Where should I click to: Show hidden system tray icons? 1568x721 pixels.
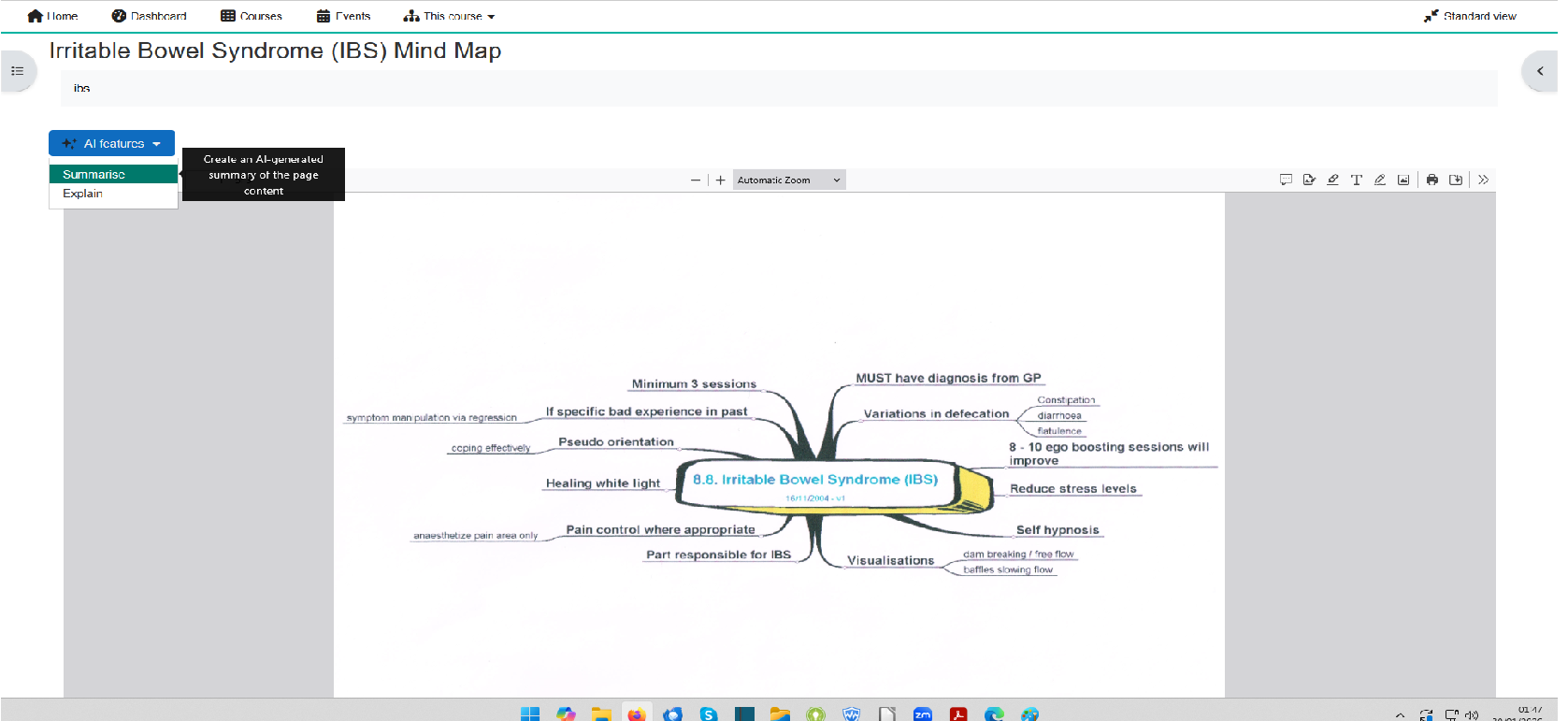pyautogui.click(x=1400, y=715)
